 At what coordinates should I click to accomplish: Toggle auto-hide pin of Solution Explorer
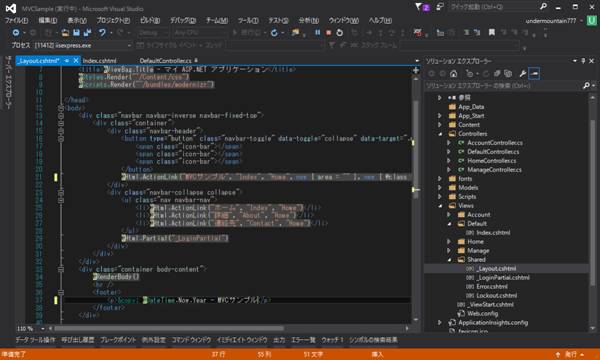(x=583, y=61)
